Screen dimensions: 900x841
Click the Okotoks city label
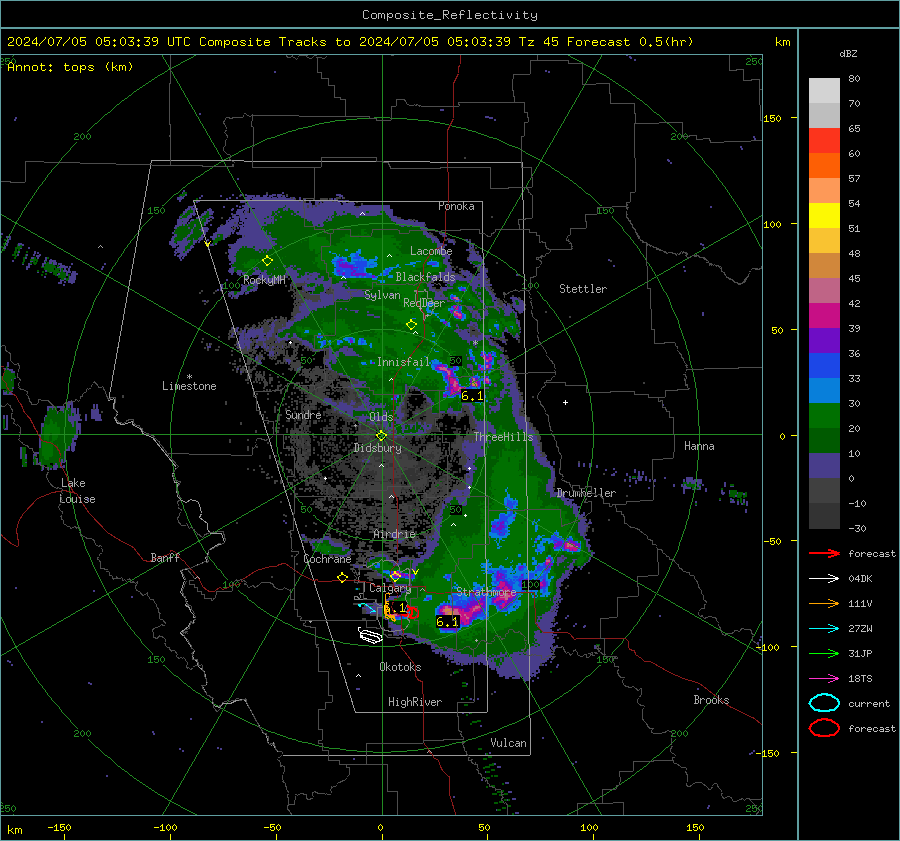pyautogui.click(x=400, y=667)
